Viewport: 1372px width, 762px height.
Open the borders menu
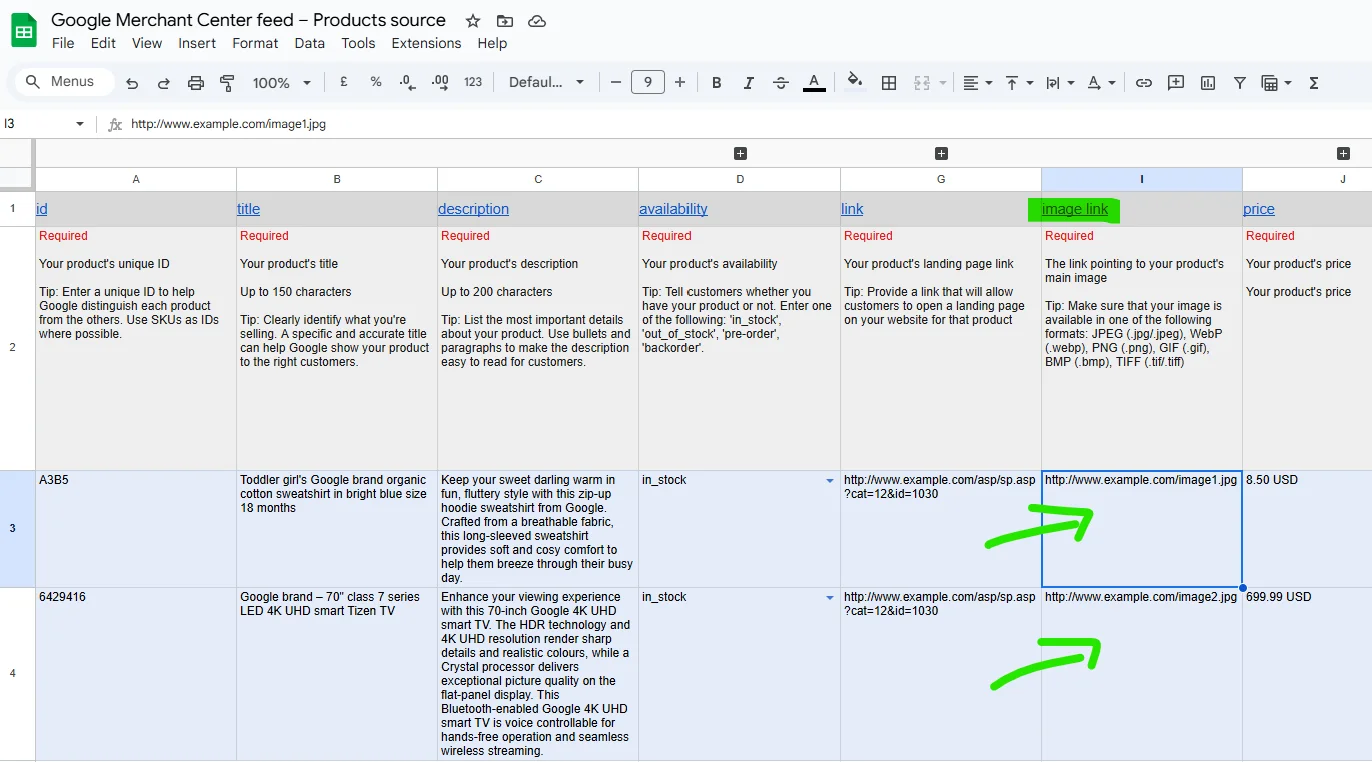click(888, 83)
